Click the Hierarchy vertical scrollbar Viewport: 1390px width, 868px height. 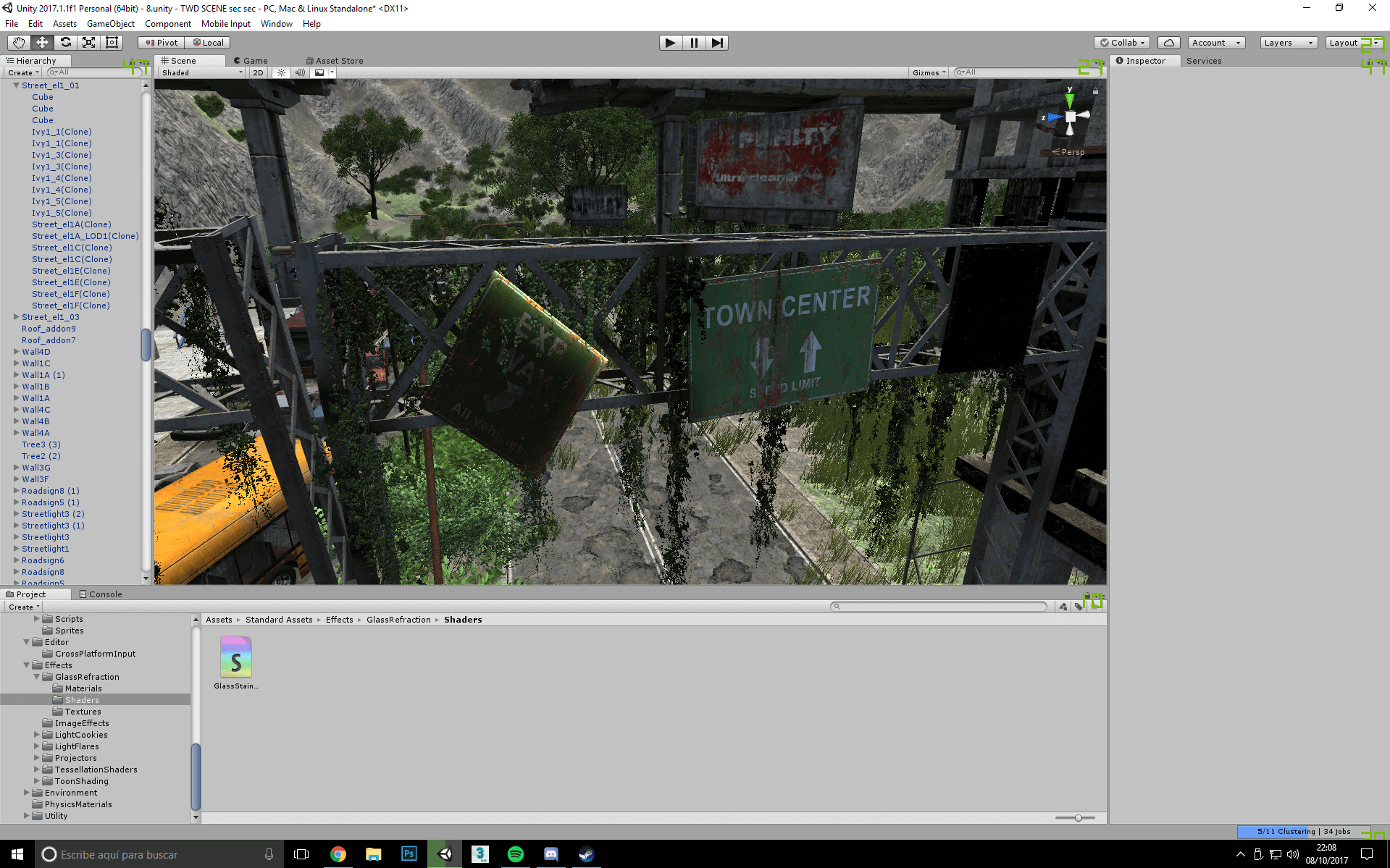coord(146,345)
